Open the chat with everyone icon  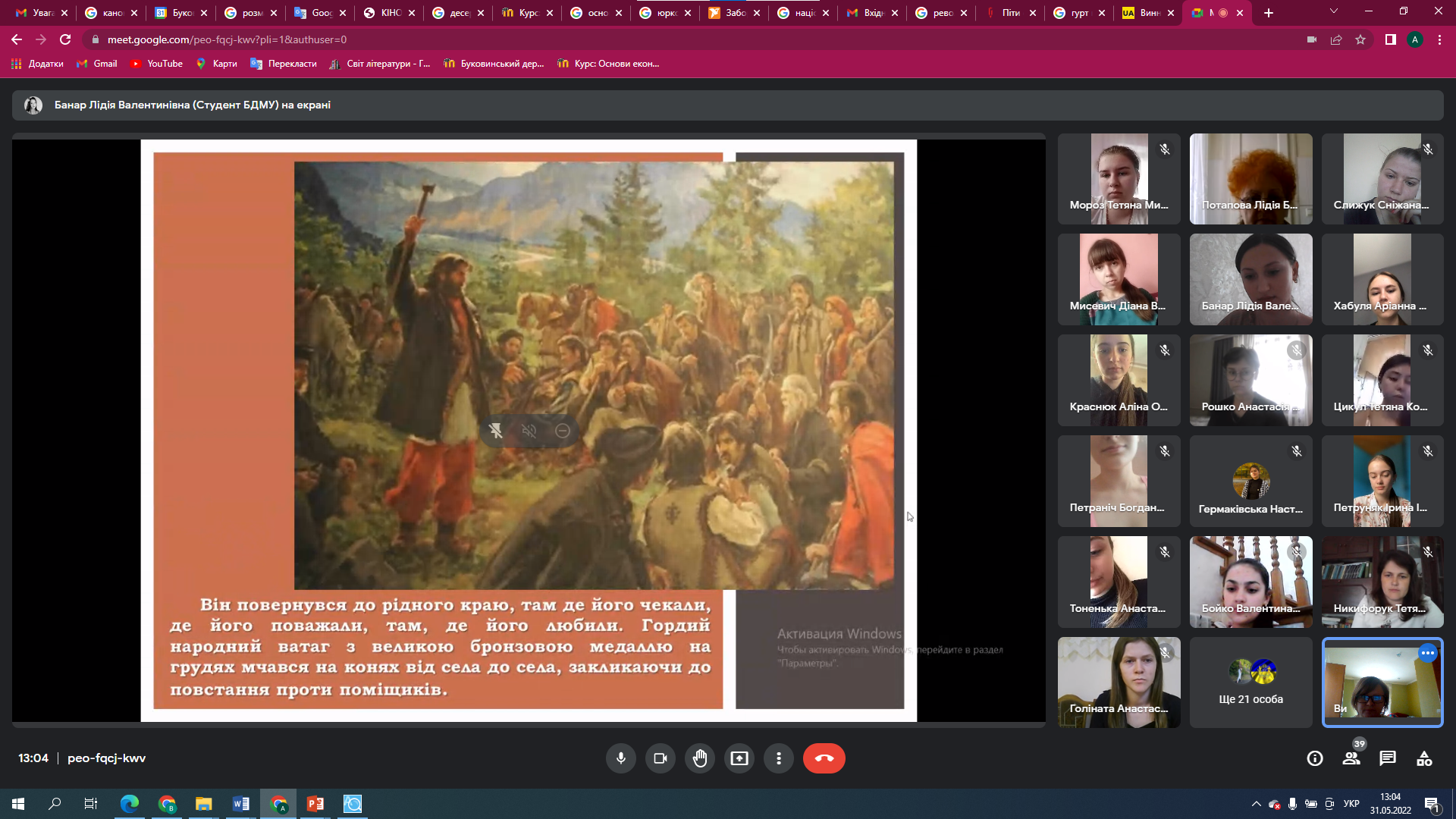pyautogui.click(x=1388, y=758)
